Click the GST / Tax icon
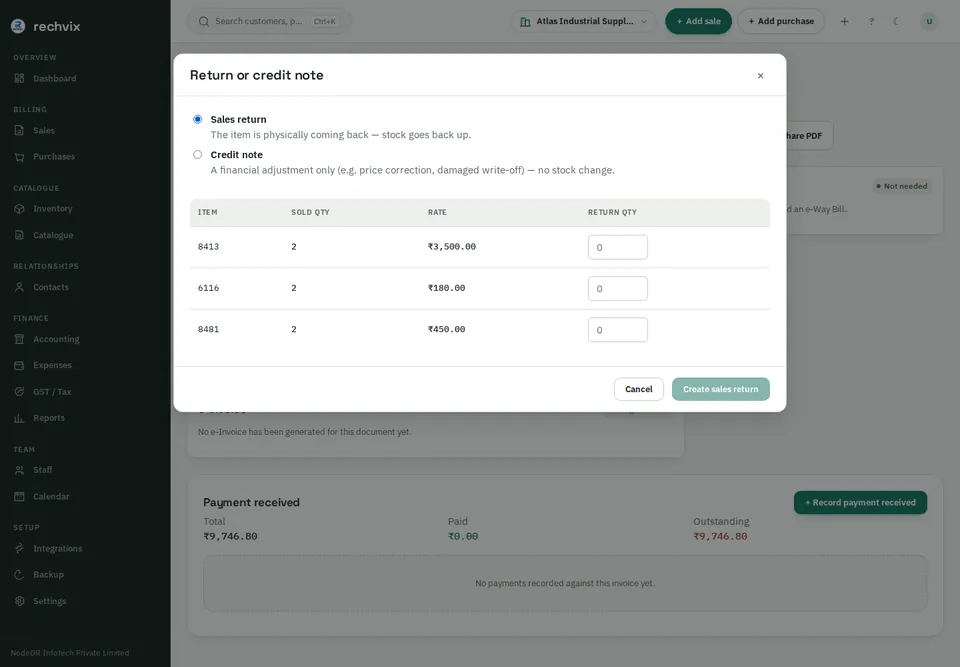The image size is (960, 667). [20, 391]
